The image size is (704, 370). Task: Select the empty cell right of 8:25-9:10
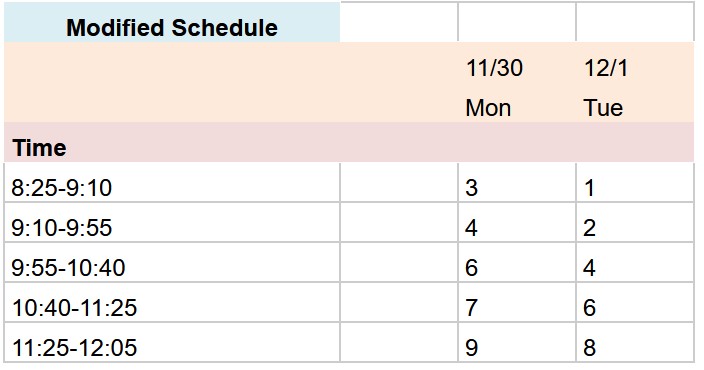point(399,182)
